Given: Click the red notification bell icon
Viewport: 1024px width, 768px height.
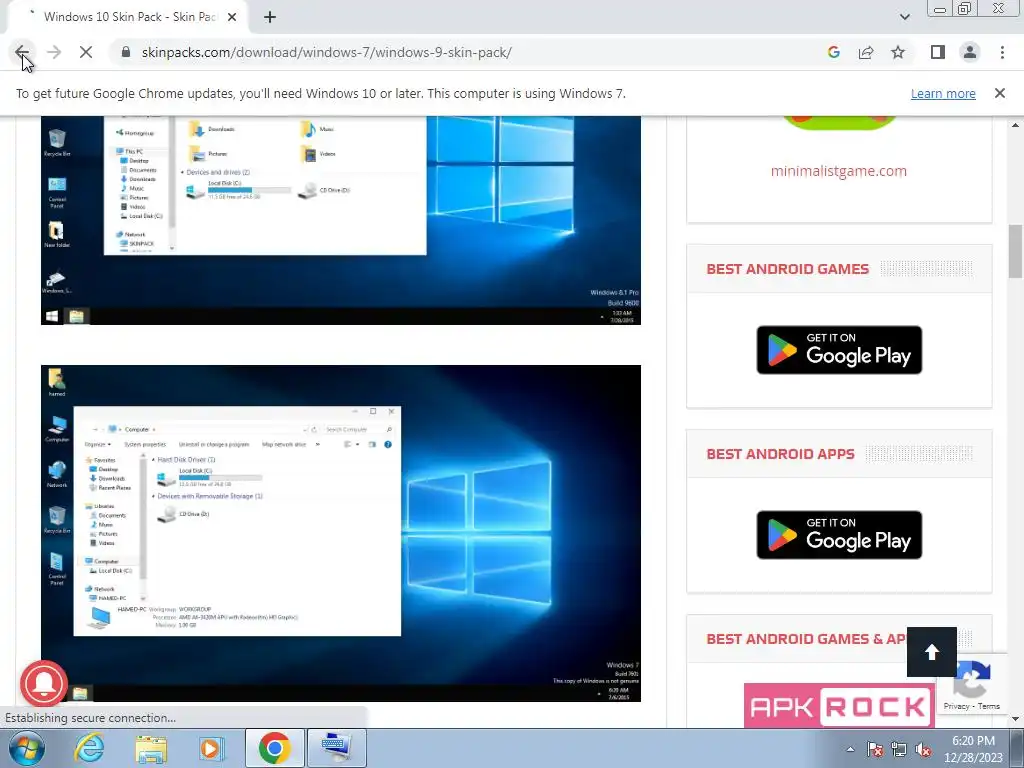Looking at the screenshot, I should click(44, 684).
